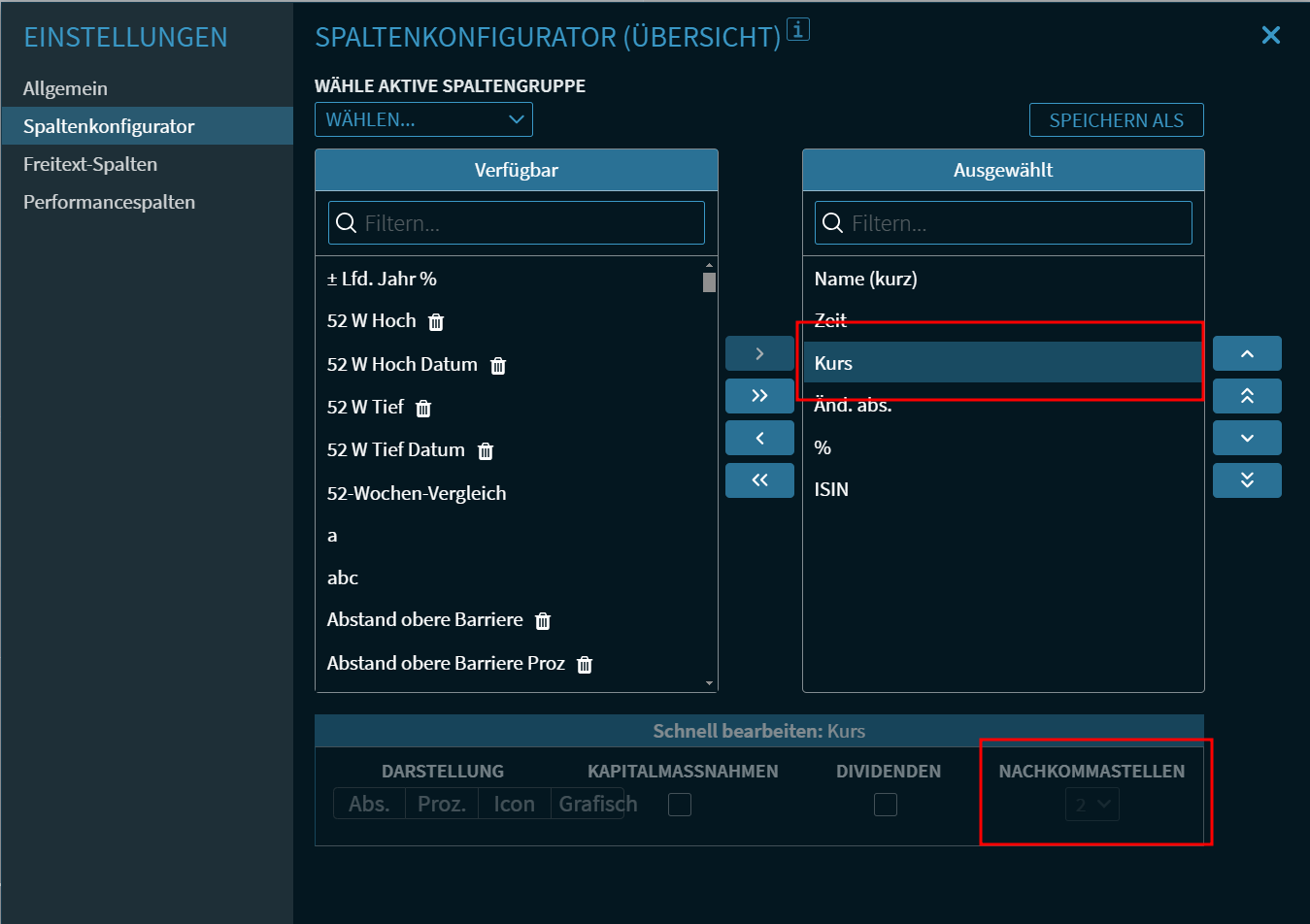This screenshot has width=1310, height=924.
Task: Move "Kurs" to top using double-up arrow
Action: tap(1247, 395)
